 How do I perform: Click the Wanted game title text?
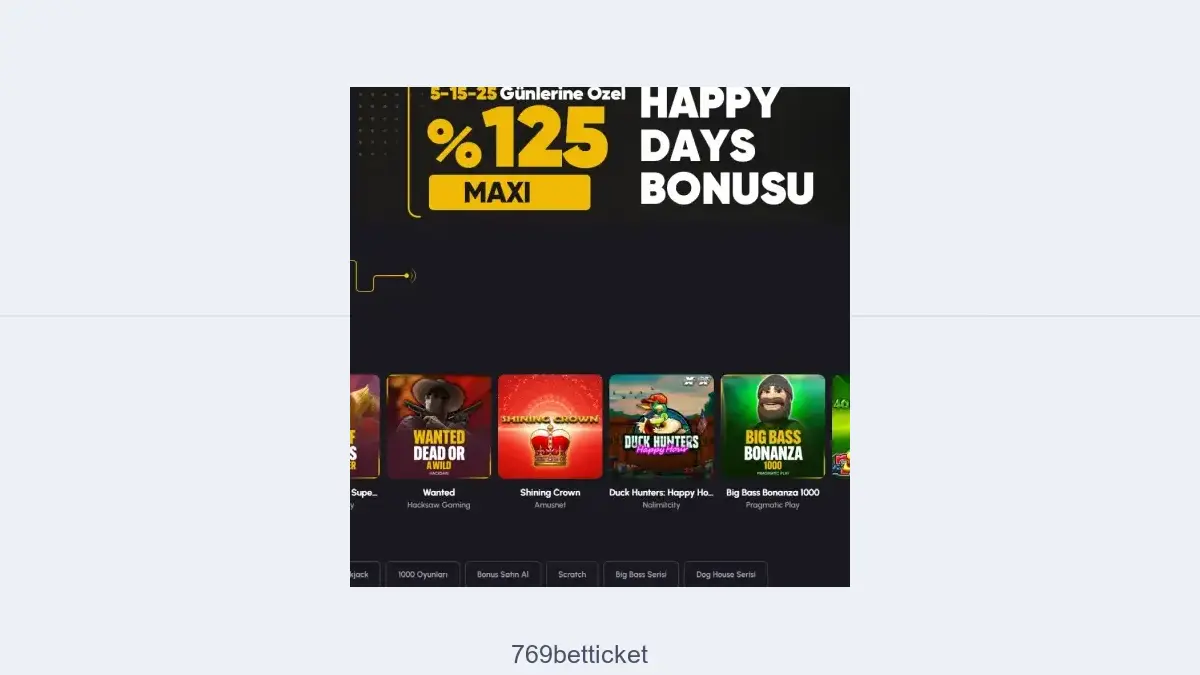439,492
